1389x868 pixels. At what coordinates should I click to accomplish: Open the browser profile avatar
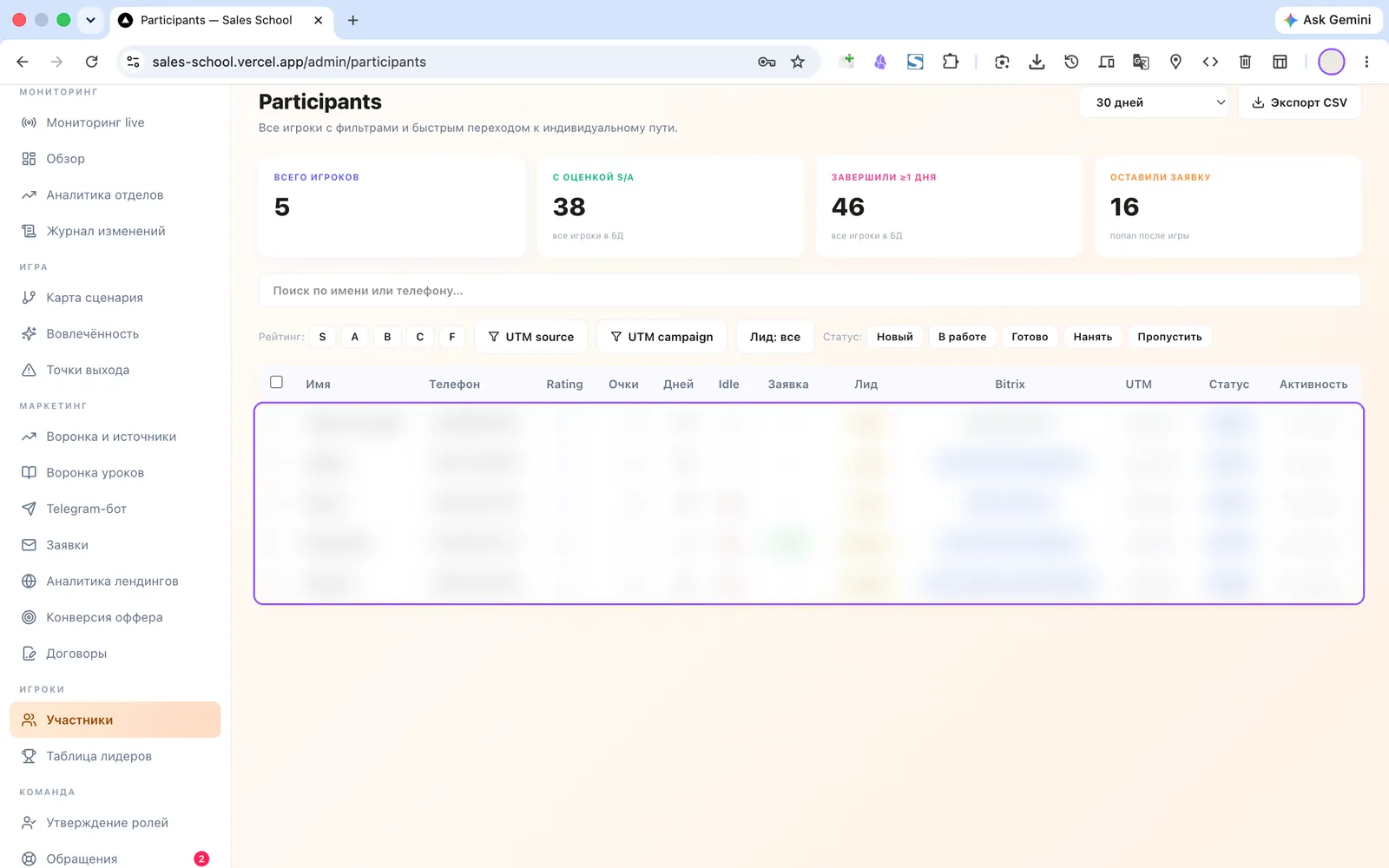1331,62
